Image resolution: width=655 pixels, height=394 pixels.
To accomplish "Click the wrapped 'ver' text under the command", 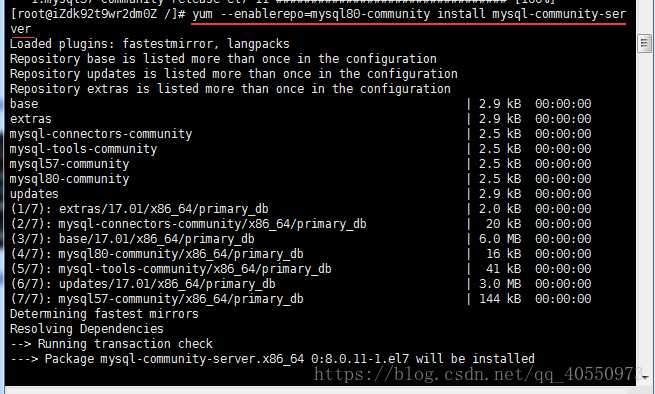I will point(20,29).
